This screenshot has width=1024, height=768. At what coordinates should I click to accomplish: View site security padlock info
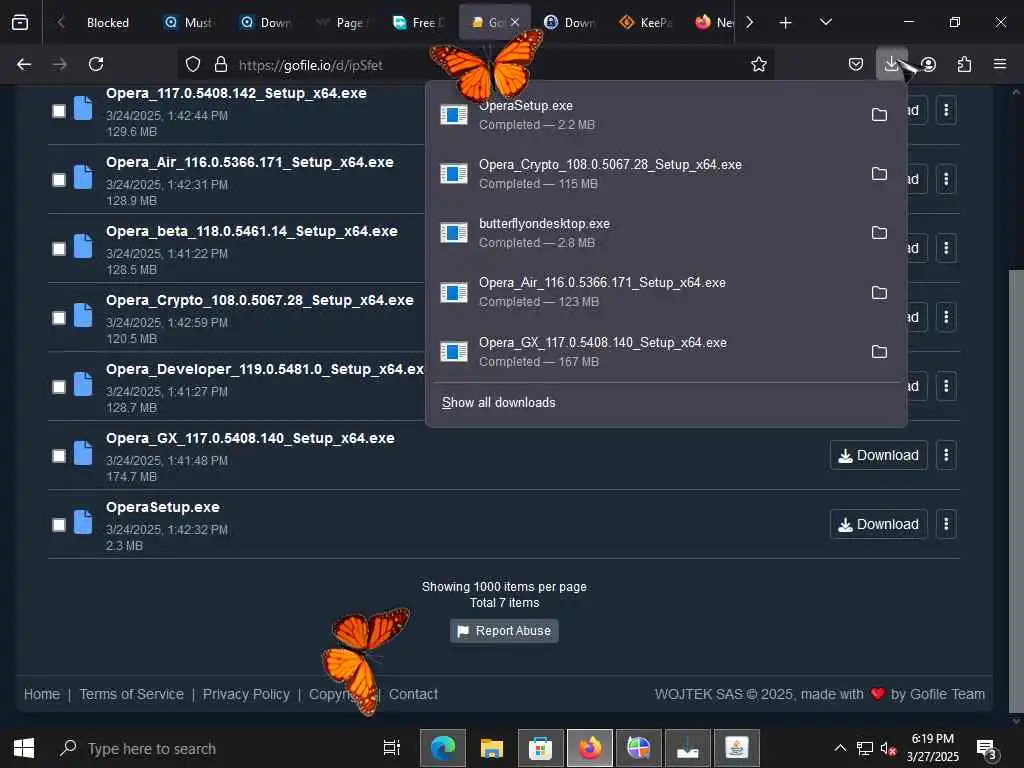(x=221, y=64)
